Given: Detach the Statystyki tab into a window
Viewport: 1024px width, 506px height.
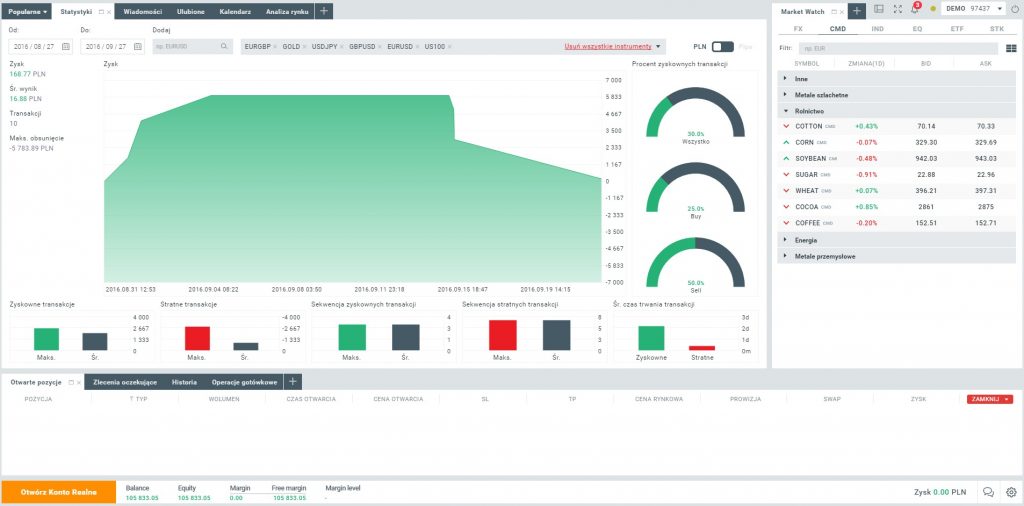Looking at the screenshot, I should pyautogui.click(x=101, y=12).
